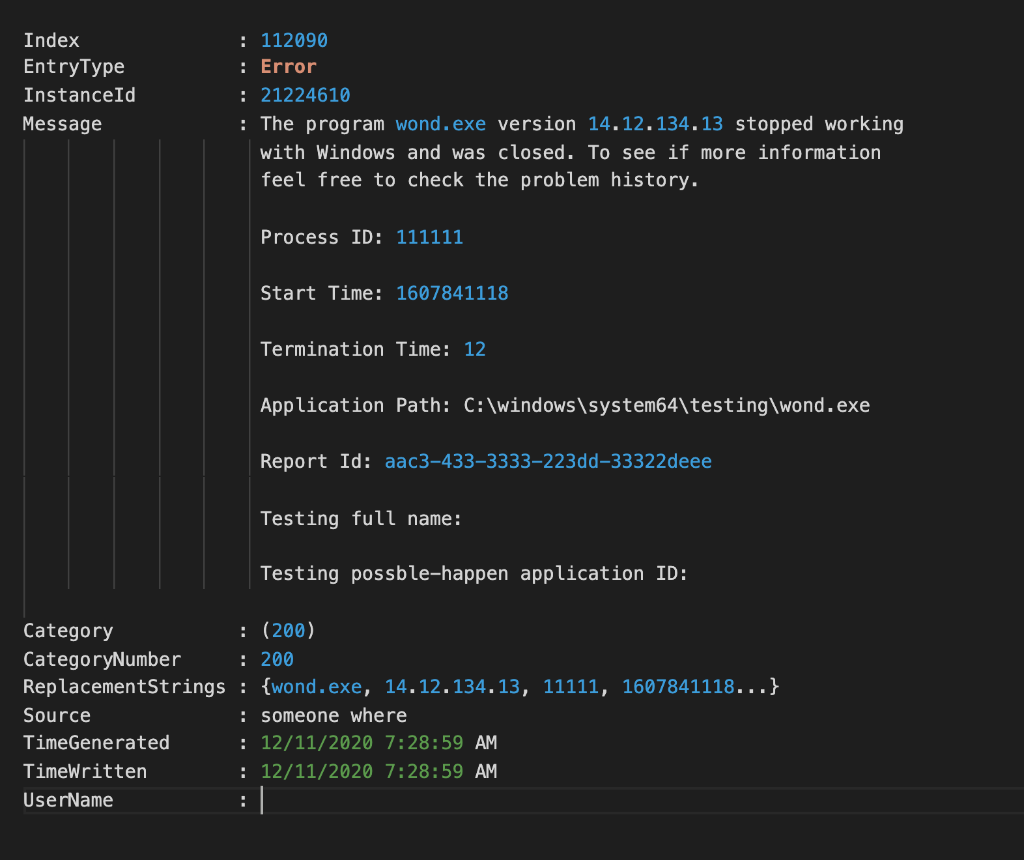Click the wond.exe filename in the Message
This screenshot has width=1024, height=860.
(x=441, y=124)
